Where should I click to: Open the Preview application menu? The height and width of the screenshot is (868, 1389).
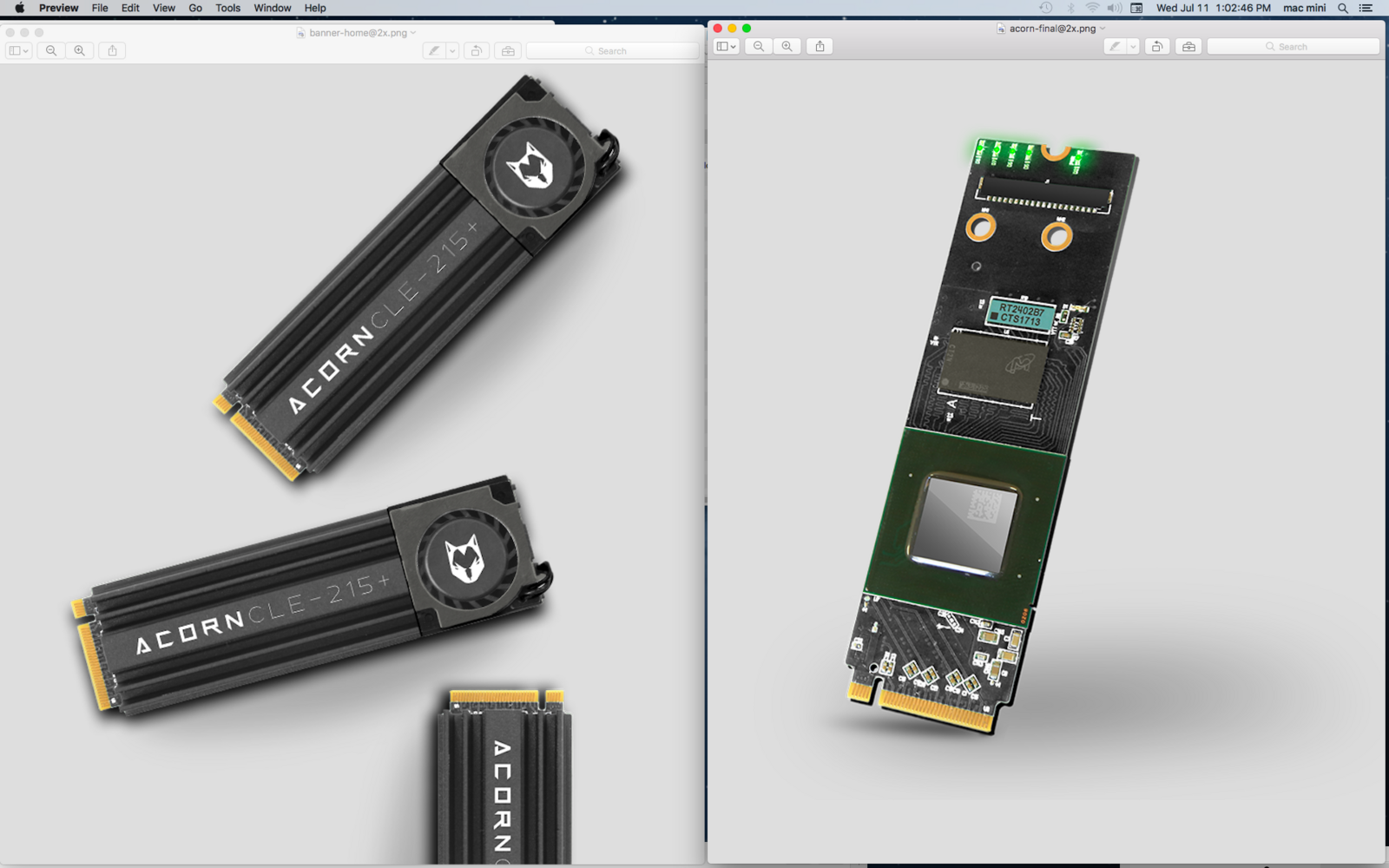coord(59,8)
